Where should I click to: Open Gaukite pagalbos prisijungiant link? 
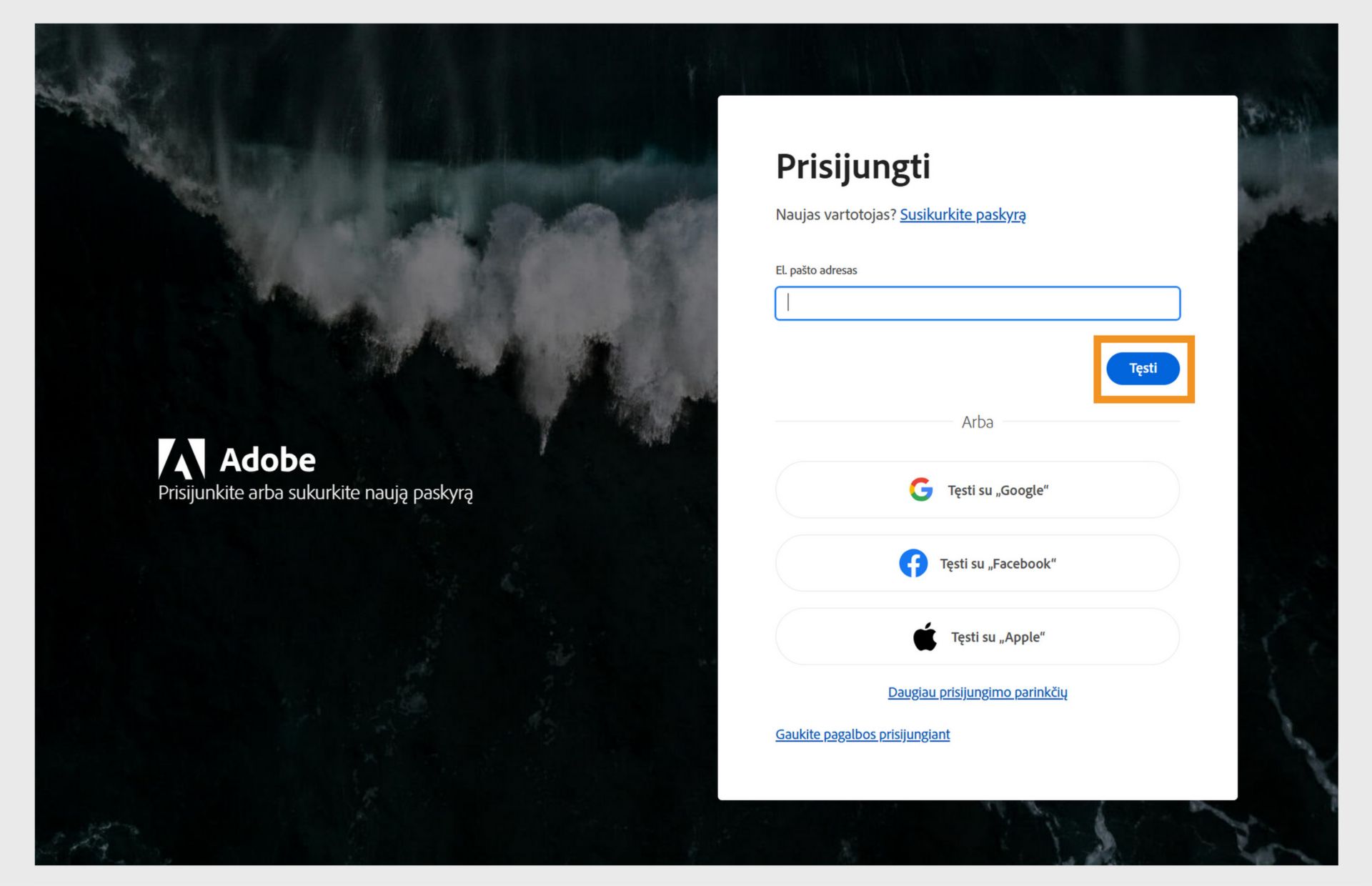tap(863, 734)
